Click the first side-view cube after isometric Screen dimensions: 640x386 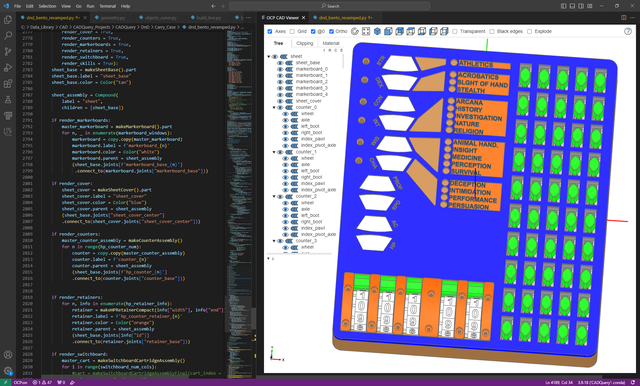pos(388,31)
